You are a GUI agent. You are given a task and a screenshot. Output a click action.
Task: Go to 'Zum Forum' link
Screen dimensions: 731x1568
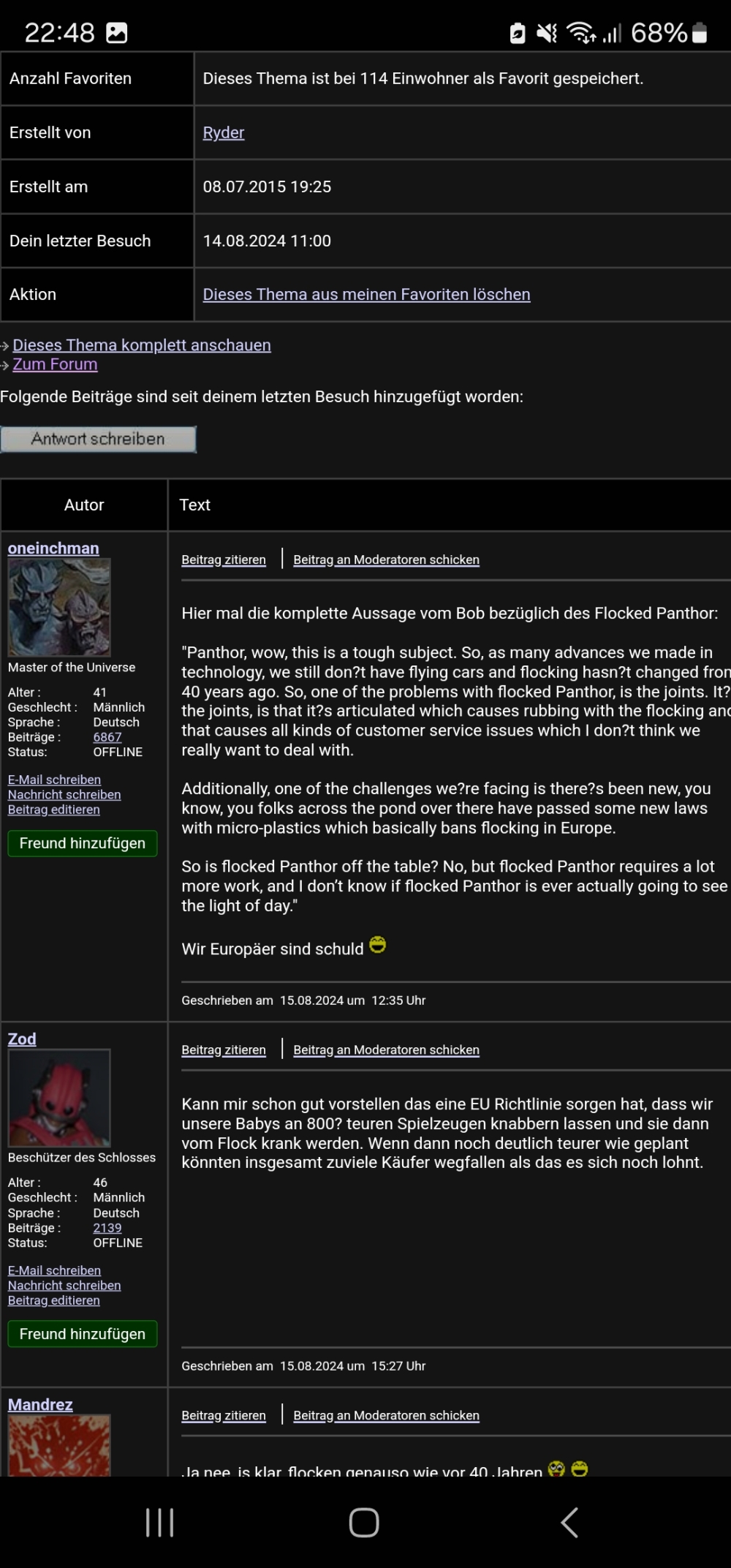[55, 364]
